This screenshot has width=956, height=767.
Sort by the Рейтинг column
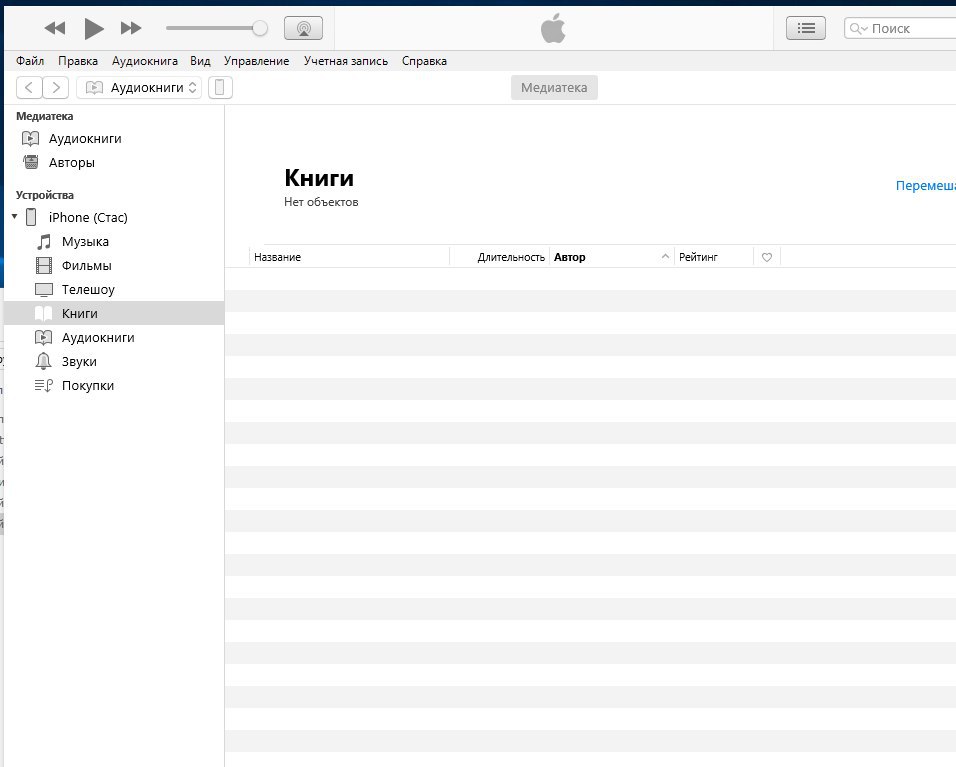coord(713,257)
